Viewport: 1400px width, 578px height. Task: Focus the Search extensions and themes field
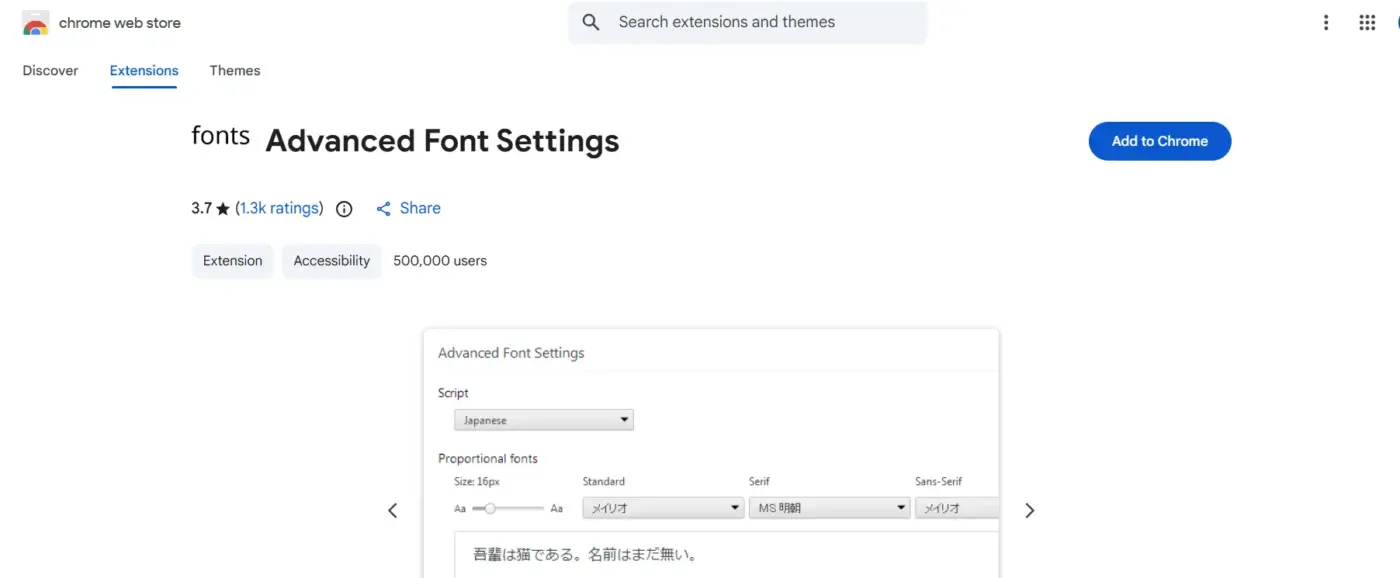coord(748,22)
